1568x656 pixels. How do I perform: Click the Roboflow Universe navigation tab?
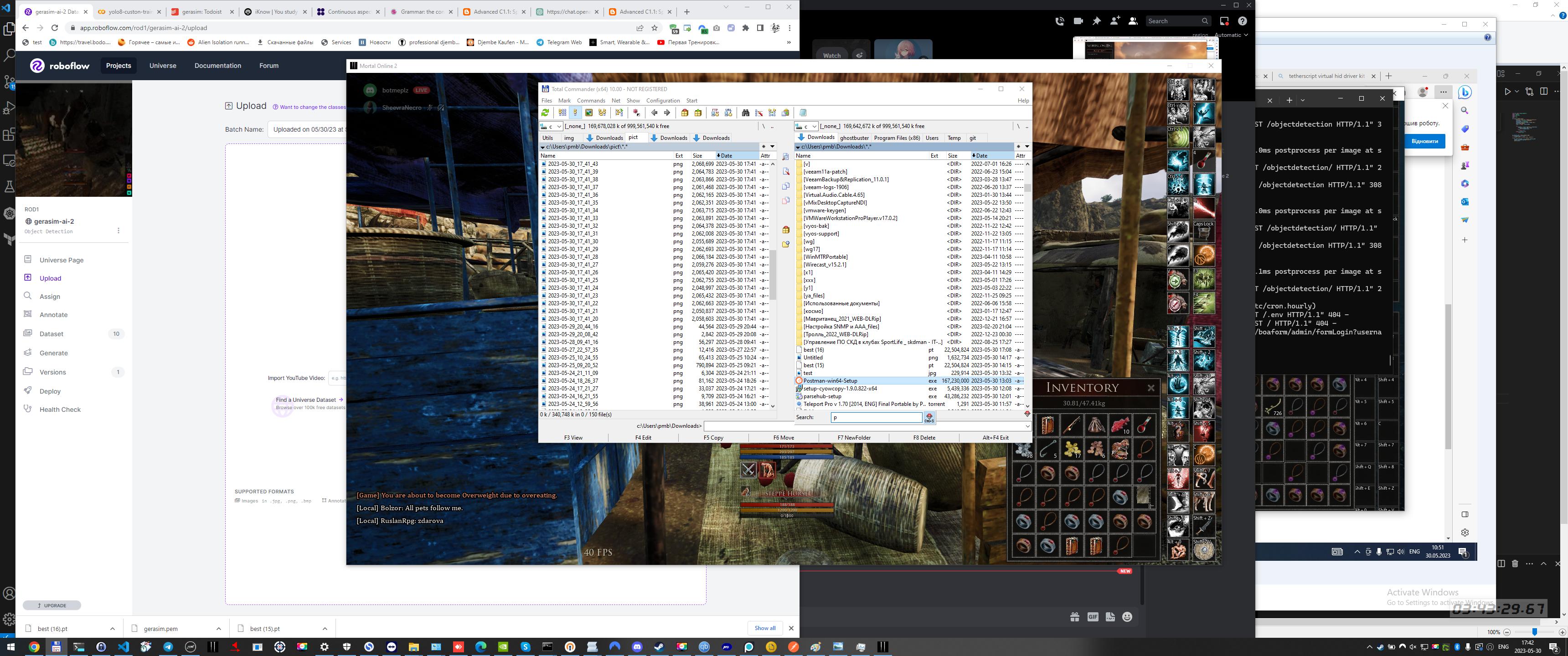coord(163,66)
